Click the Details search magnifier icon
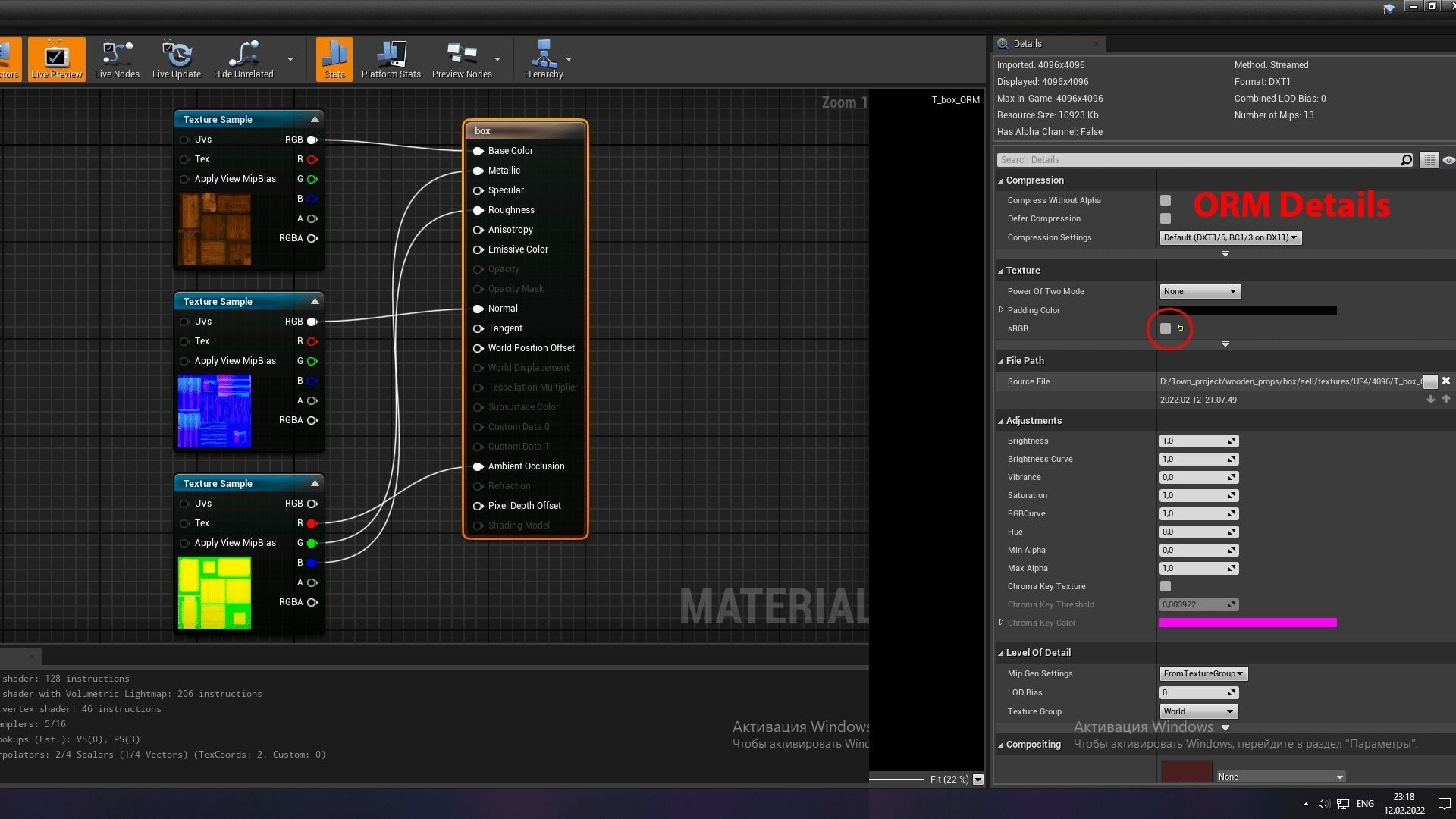Screen dimensions: 1456x819 coord(1406,160)
